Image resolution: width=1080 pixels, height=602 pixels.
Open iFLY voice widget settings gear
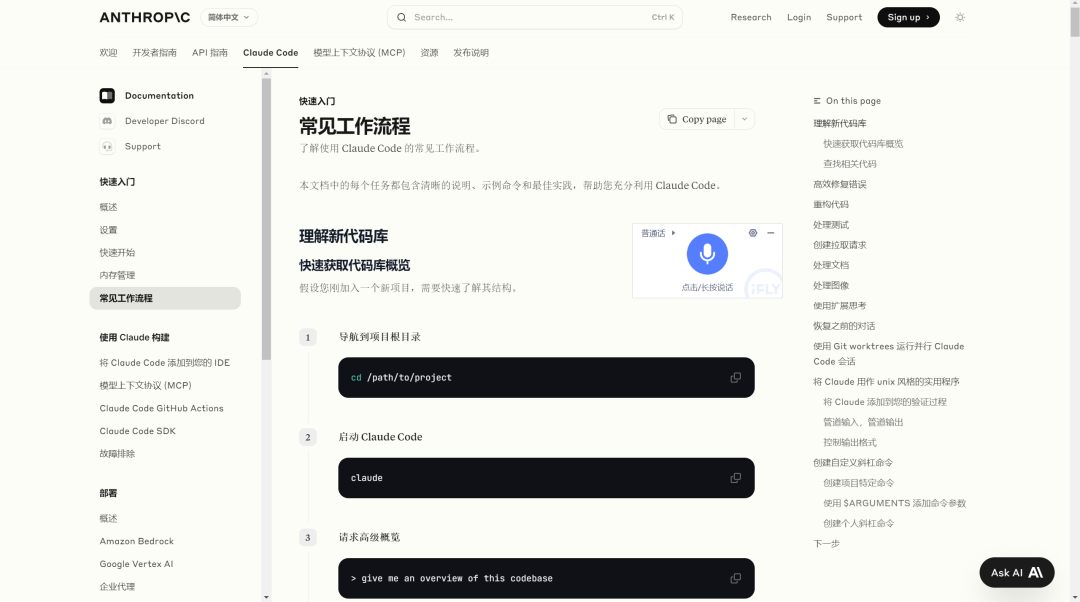[753, 233]
